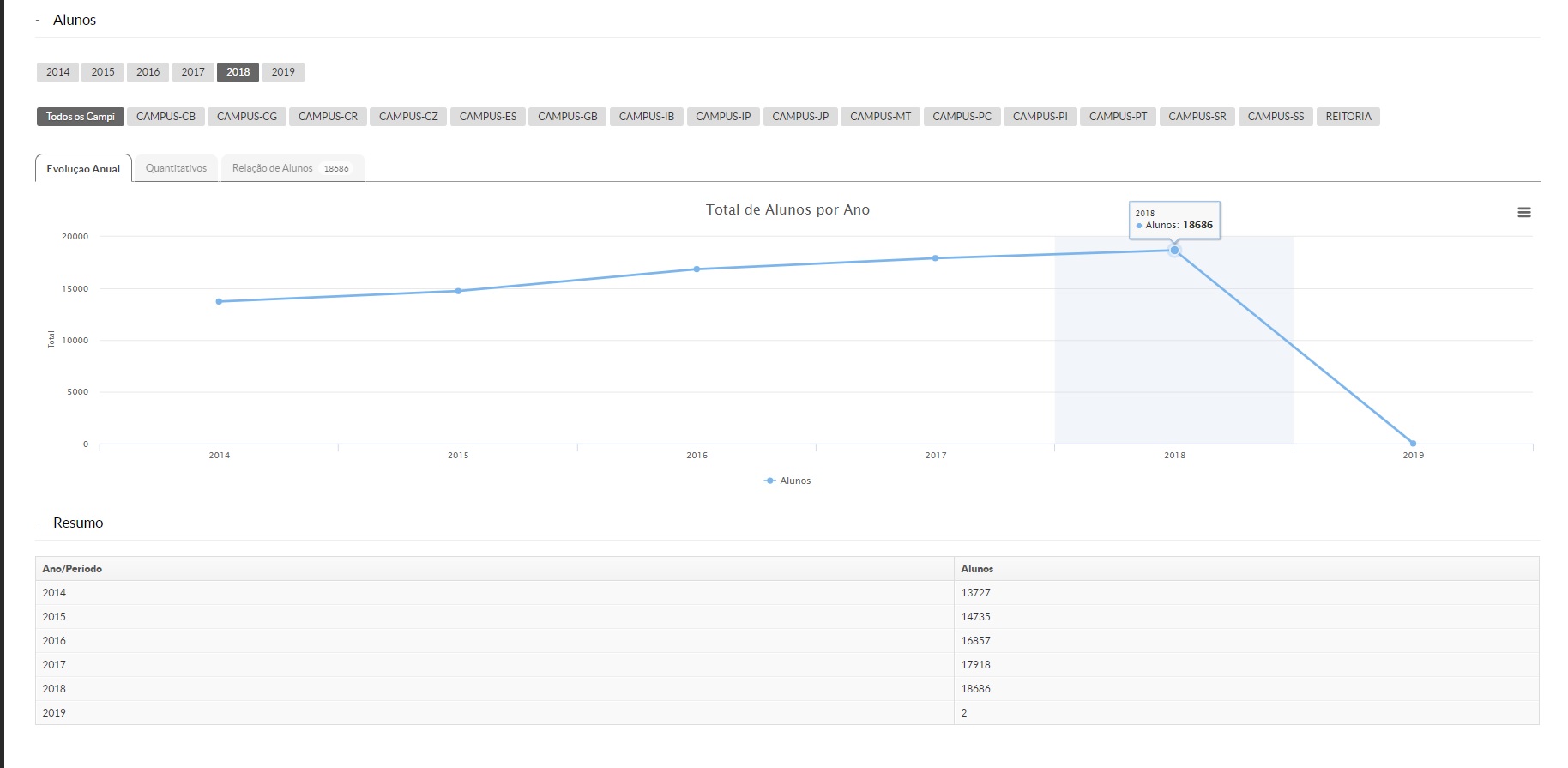
Task: Filter by CAMPUS-MT
Action: (x=880, y=117)
